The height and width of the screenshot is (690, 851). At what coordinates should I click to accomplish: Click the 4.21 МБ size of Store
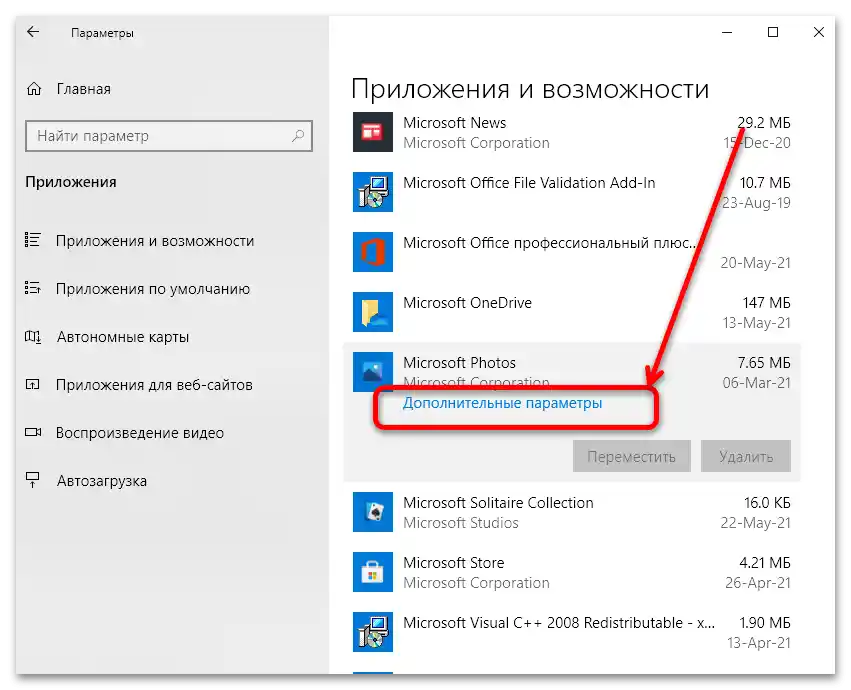click(765, 562)
